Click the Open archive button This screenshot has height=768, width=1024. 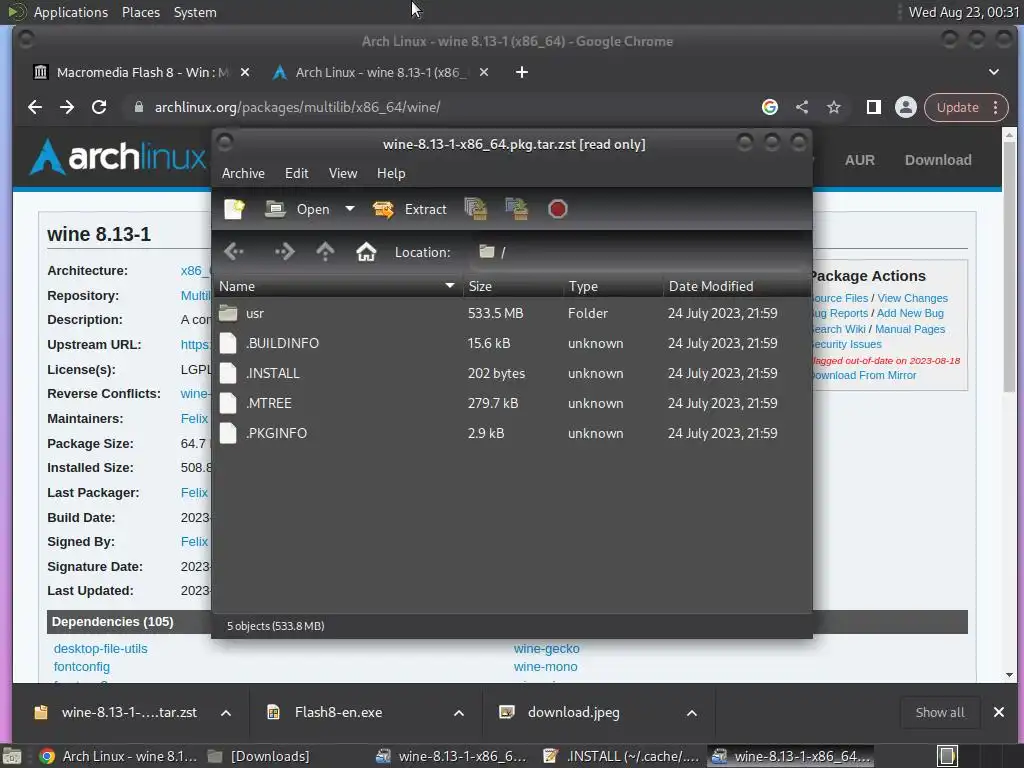click(297, 209)
